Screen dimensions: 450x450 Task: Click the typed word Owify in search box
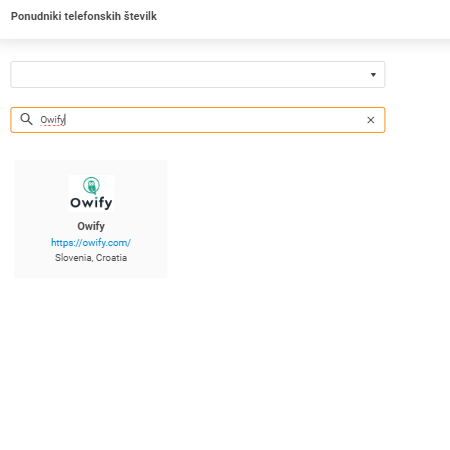pyautogui.click(x=53, y=120)
